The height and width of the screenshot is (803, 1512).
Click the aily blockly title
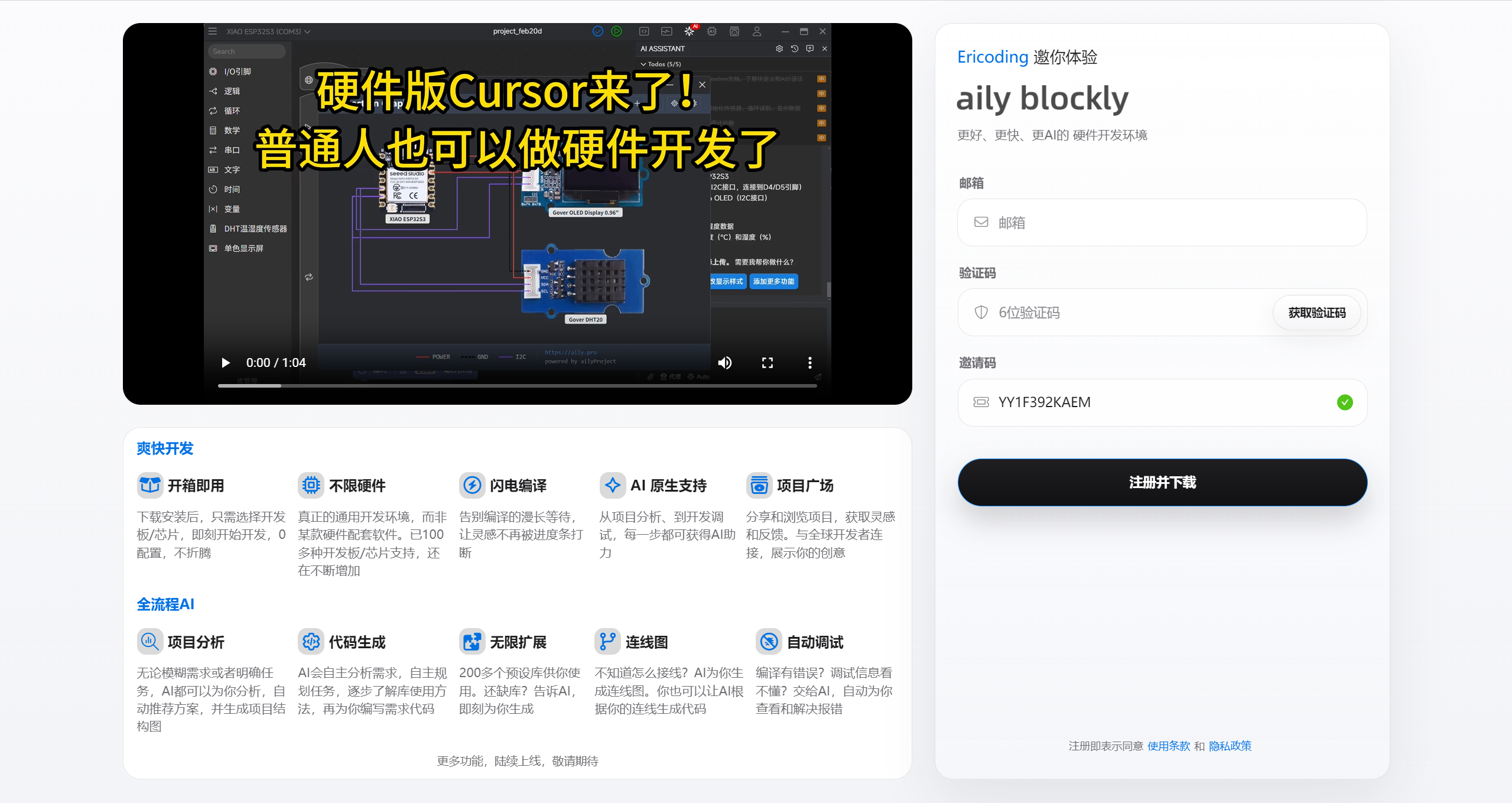click(1042, 97)
